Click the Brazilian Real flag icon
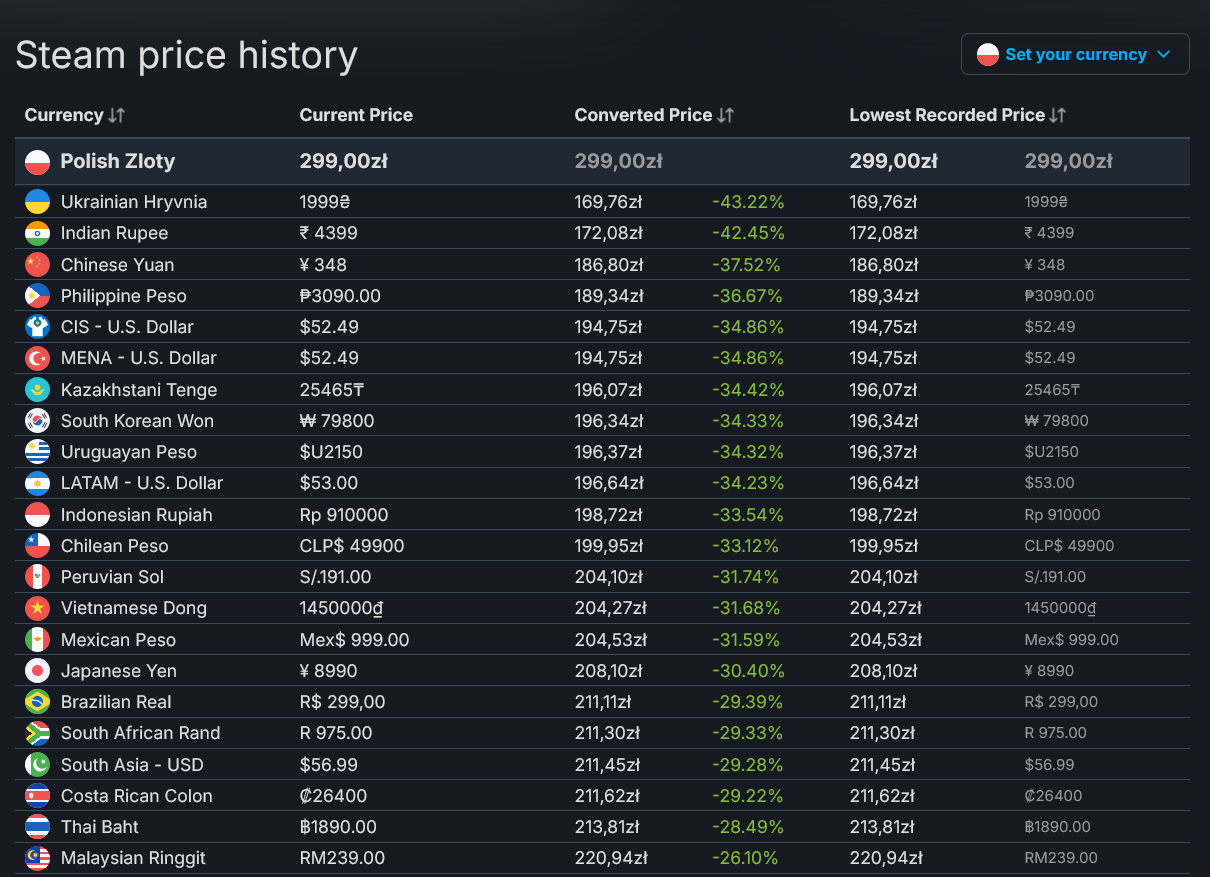Viewport: 1210px width, 877px height. [37, 702]
